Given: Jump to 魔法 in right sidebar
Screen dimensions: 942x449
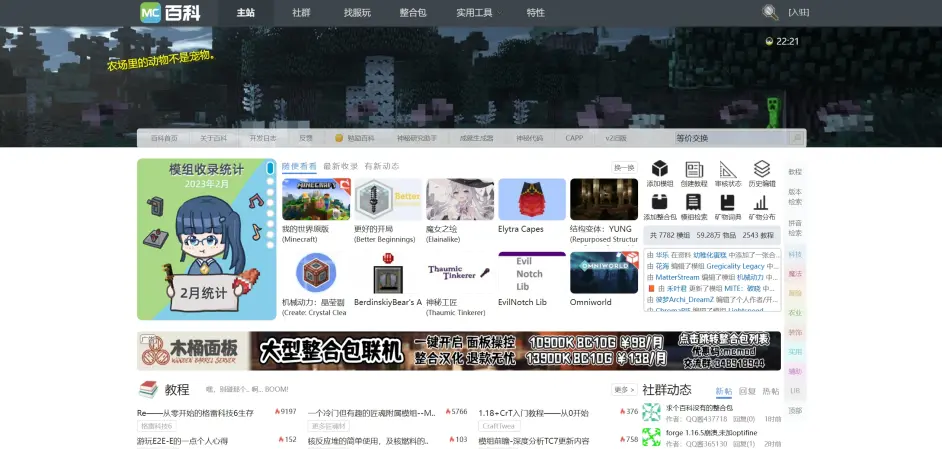Looking at the screenshot, I should [x=795, y=274].
